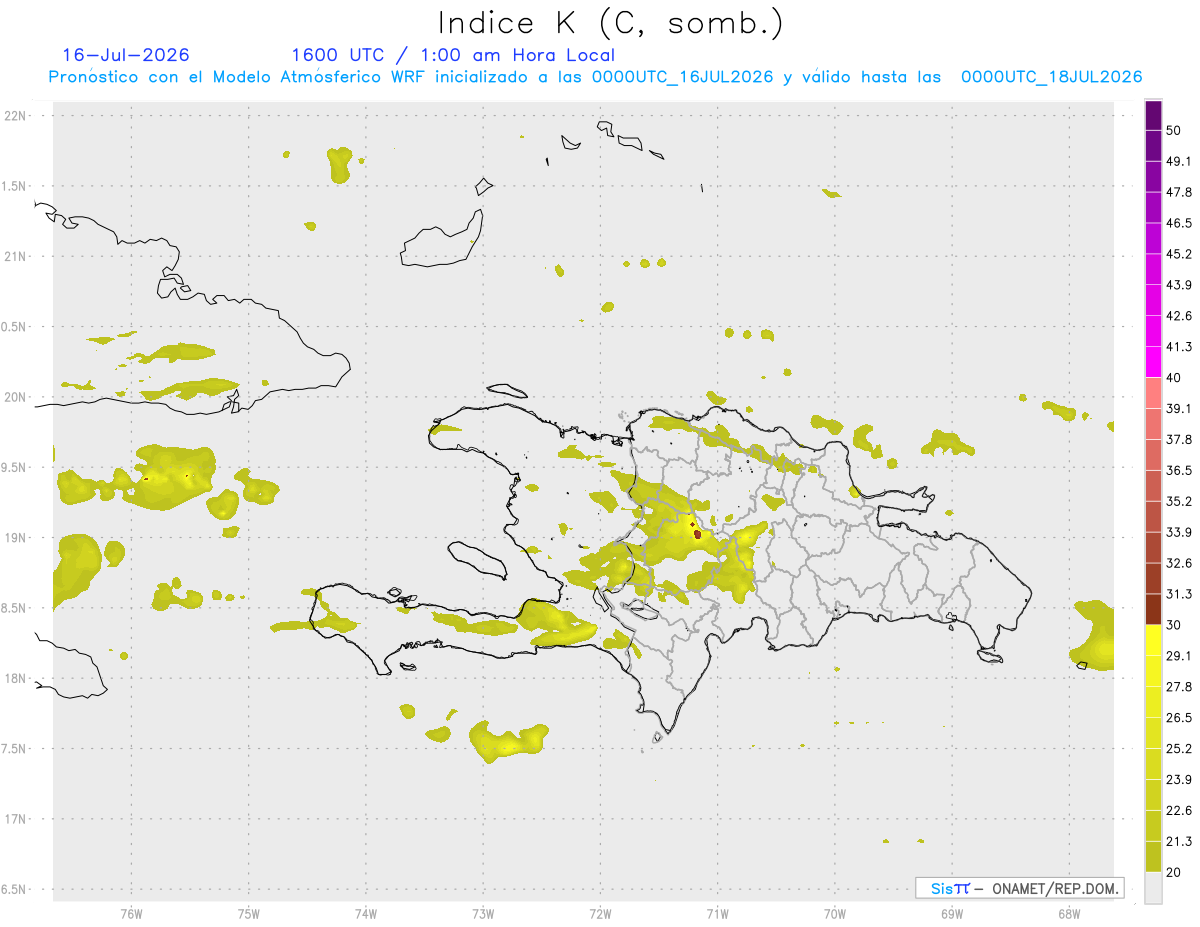
Task: Click the '71W' longitude label
Action: coord(717,913)
